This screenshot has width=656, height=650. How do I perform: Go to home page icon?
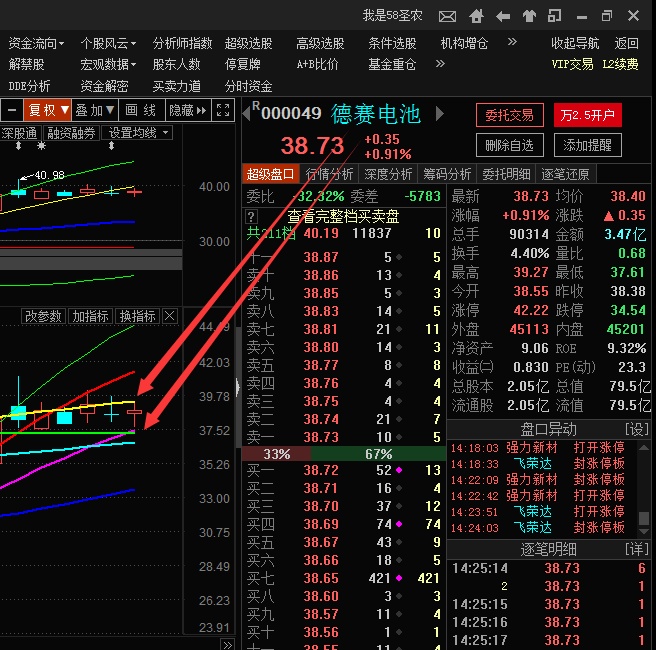pyautogui.click(x=476, y=16)
